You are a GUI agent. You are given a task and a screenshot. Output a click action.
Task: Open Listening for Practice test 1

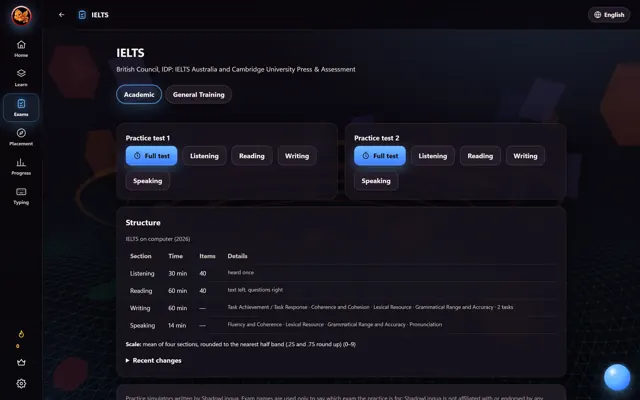click(204, 156)
